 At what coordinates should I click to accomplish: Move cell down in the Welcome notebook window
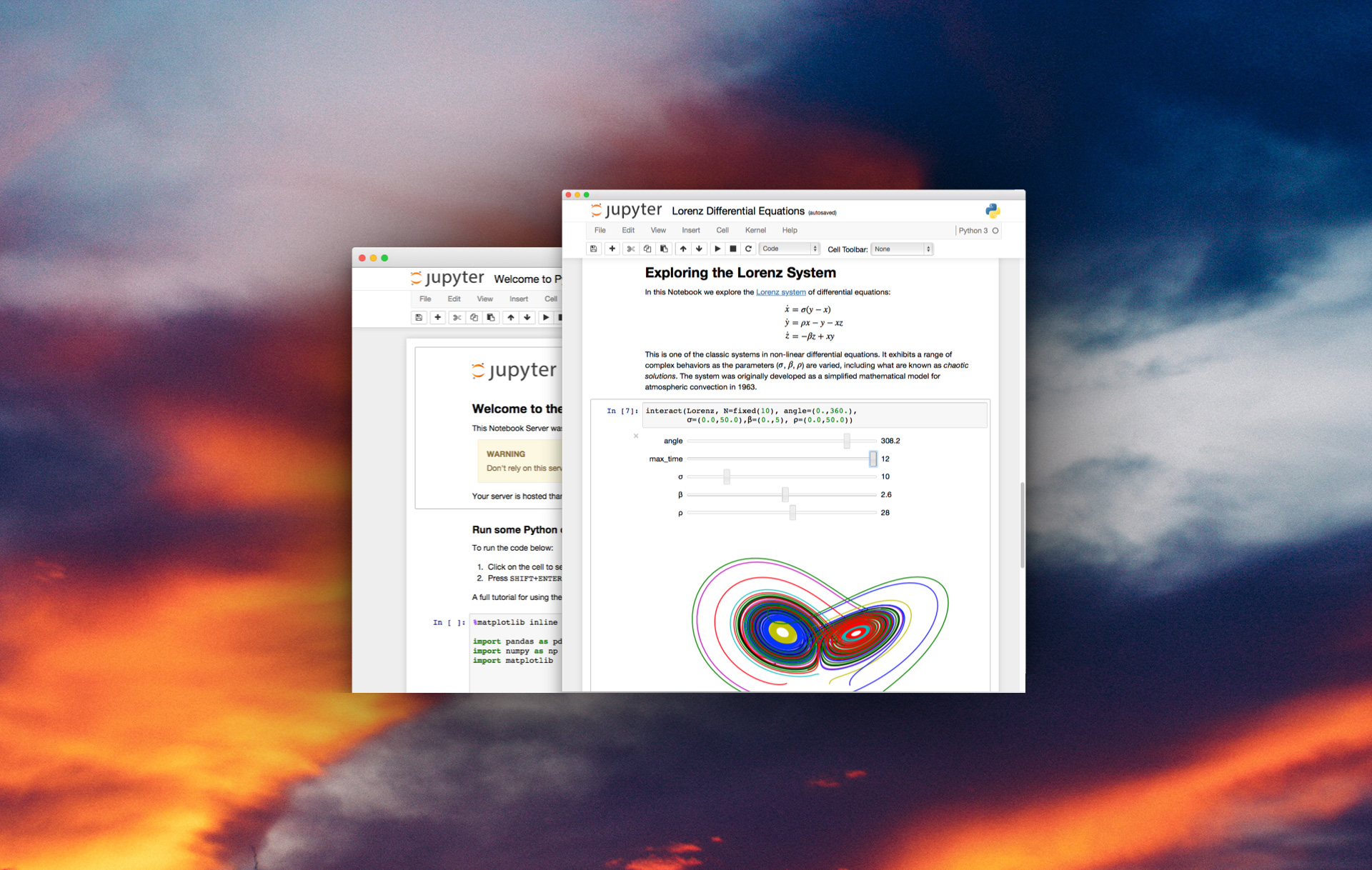527,317
